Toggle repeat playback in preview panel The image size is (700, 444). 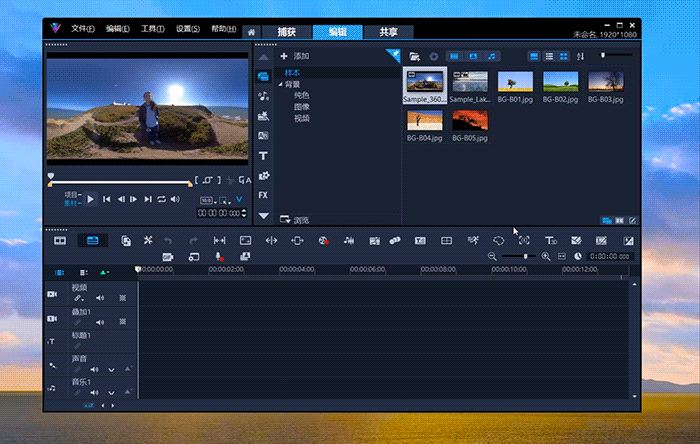pyautogui.click(x=161, y=200)
